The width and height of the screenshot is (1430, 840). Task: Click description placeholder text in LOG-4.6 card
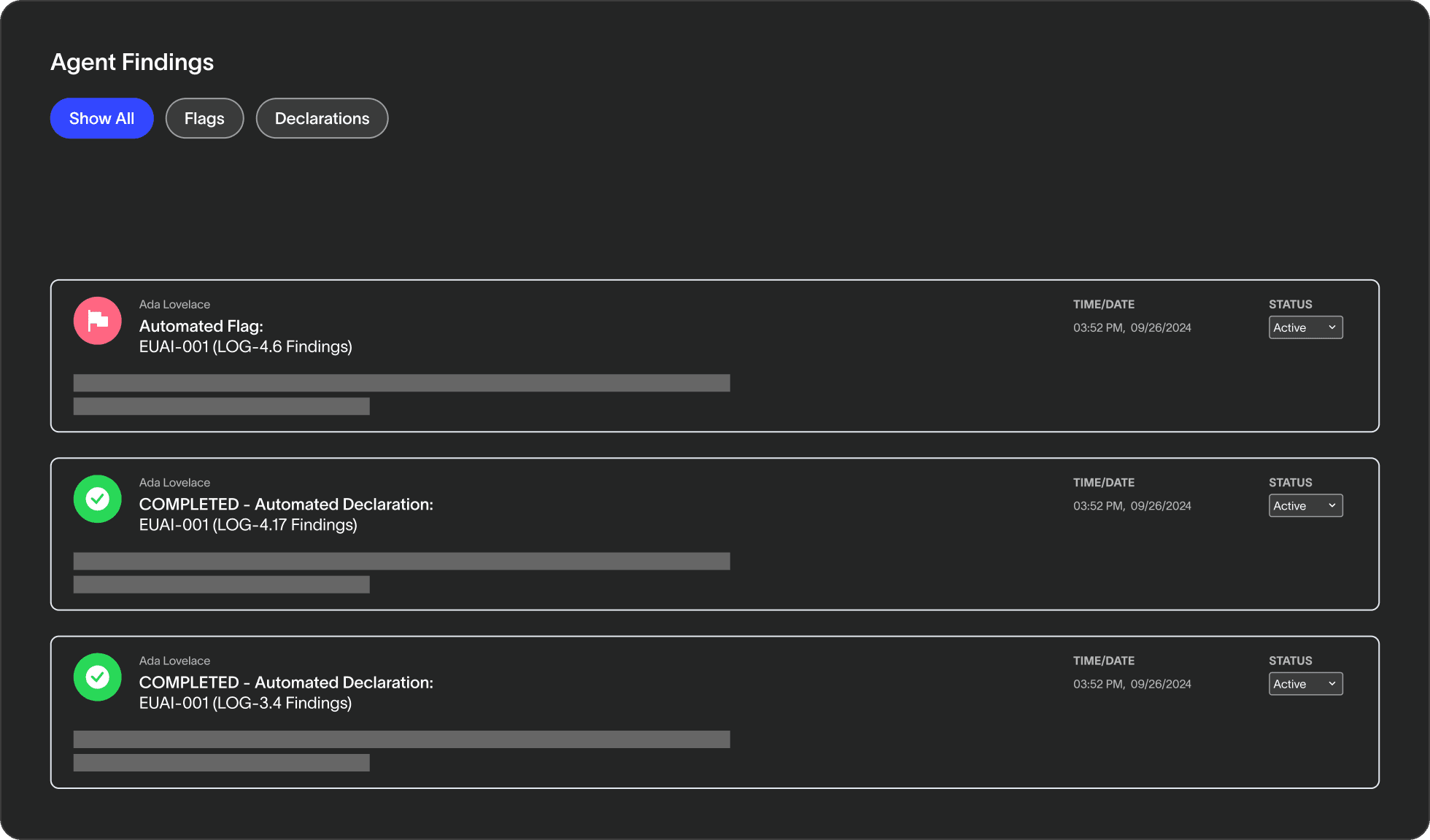pos(401,384)
